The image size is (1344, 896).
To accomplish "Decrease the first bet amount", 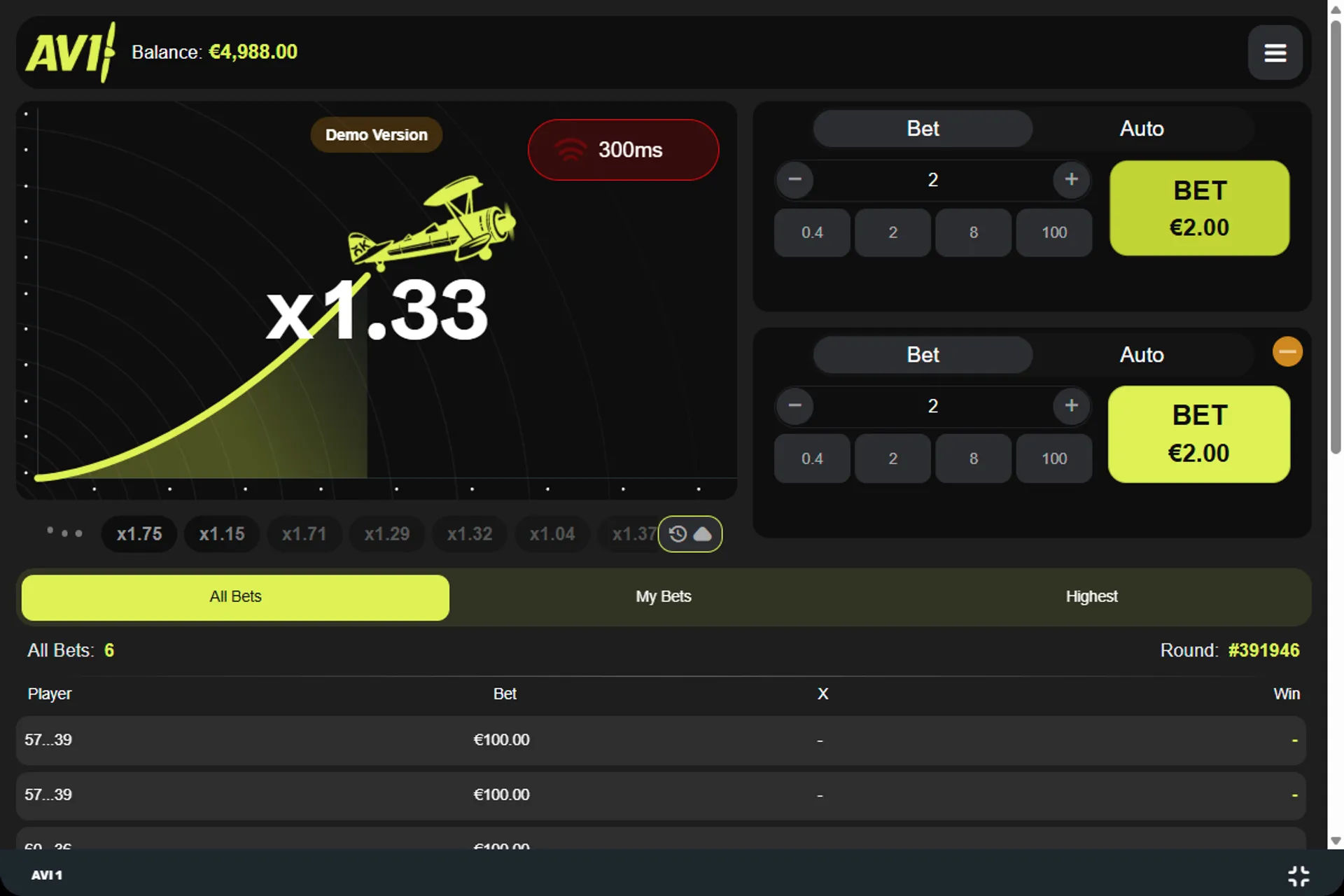I will coord(794,179).
